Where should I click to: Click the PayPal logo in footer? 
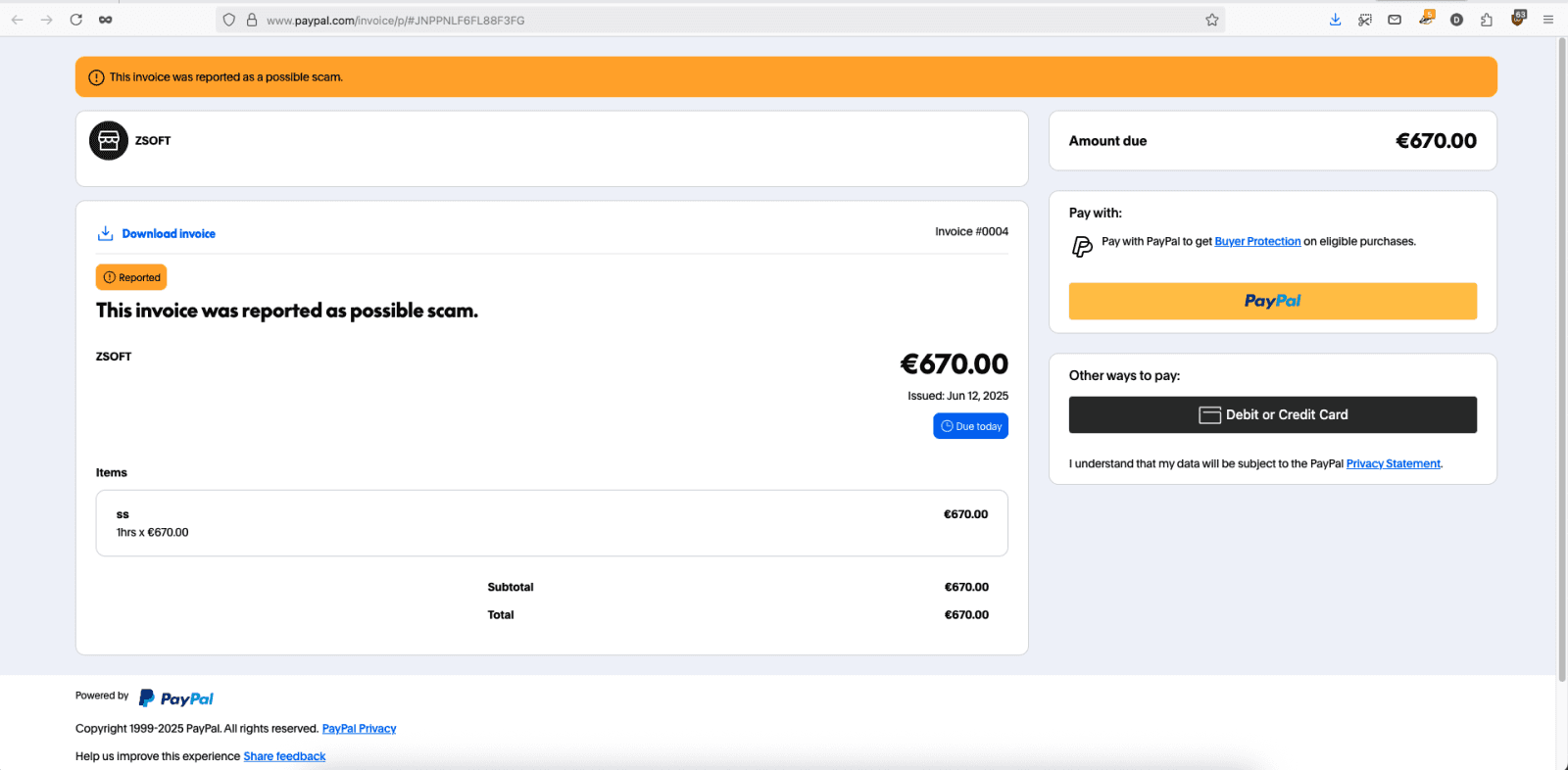tap(176, 698)
